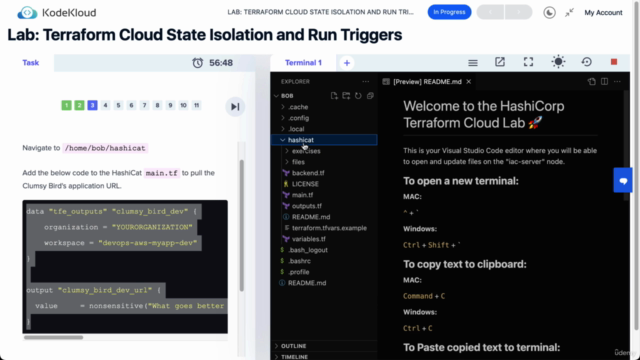
Task: Go to next lab with right arrow
Action: point(518,12)
